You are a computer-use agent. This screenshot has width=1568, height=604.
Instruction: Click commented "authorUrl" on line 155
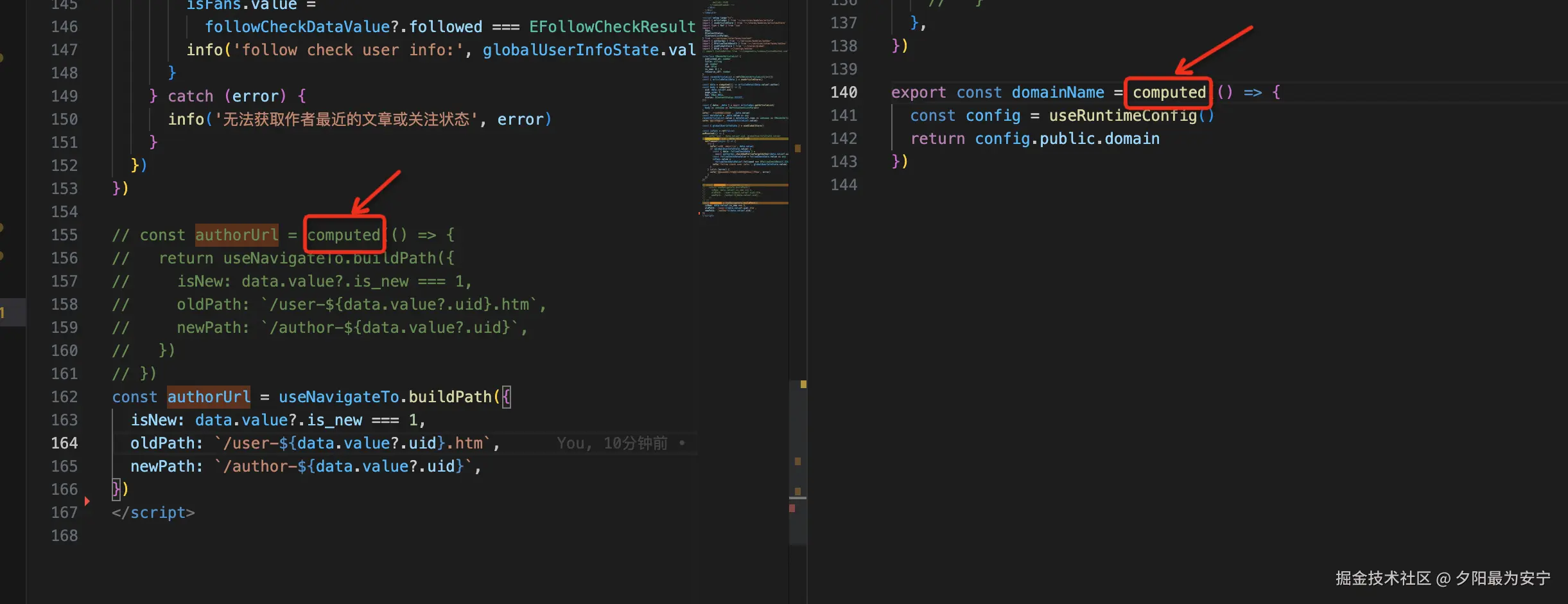click(x=237, y=235)
